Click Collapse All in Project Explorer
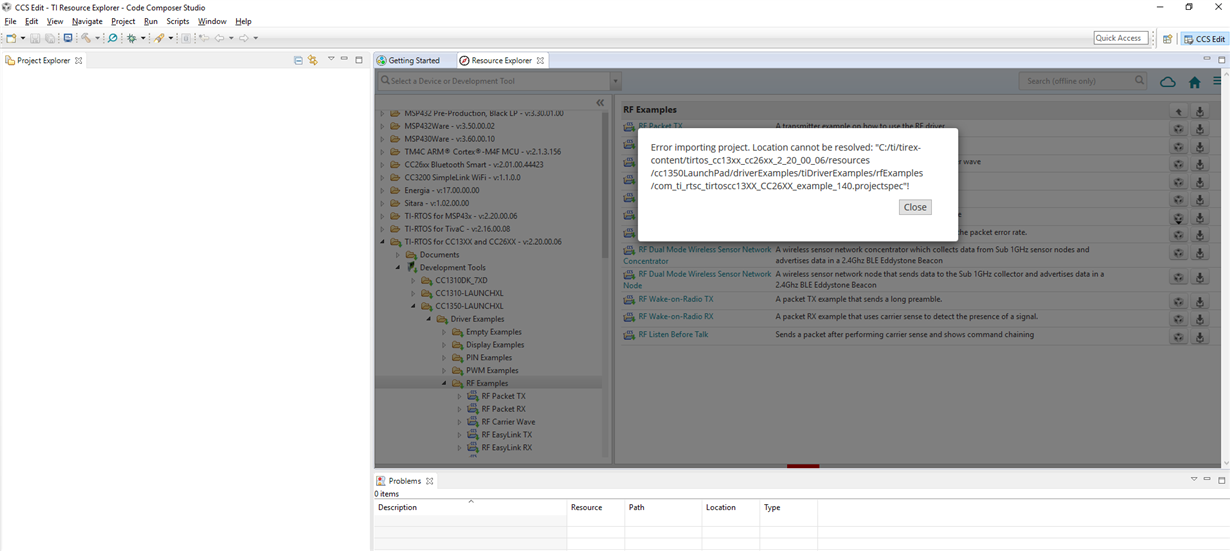The image size is (1230, 551). pos(298,60)
